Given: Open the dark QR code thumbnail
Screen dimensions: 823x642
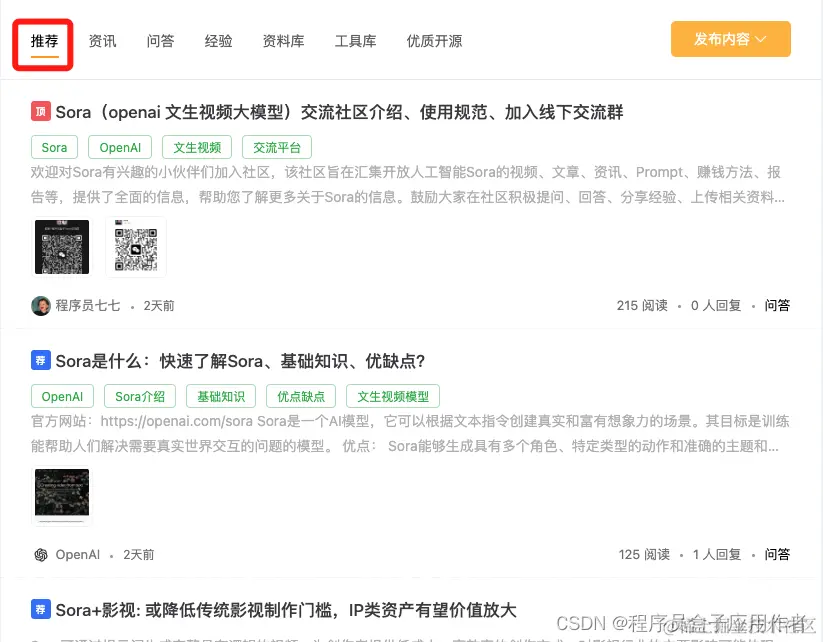Looking at the screenshot, I should (x=62, y=247).
